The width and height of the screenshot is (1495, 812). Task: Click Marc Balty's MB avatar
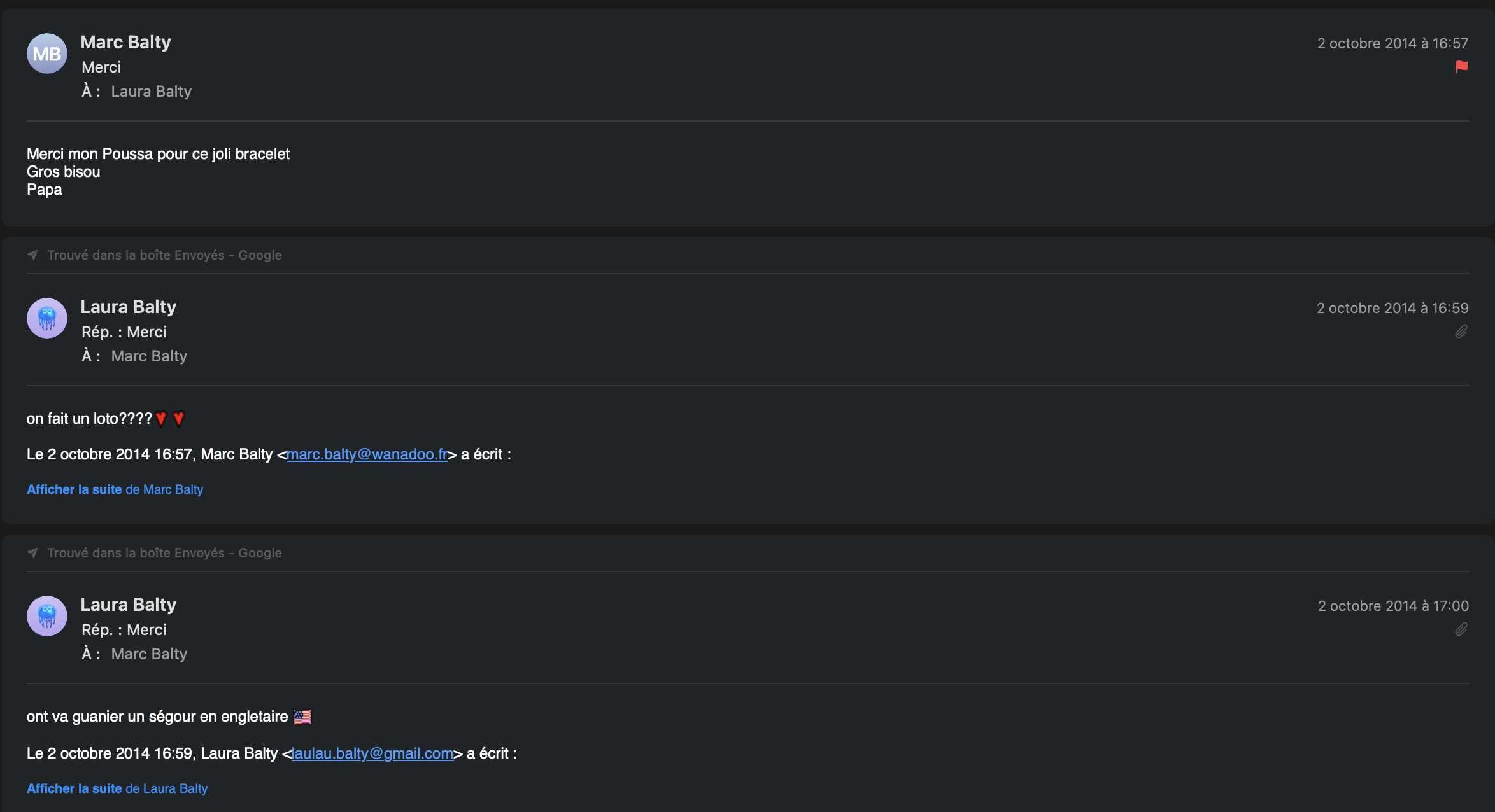click(x=46, y=54)
